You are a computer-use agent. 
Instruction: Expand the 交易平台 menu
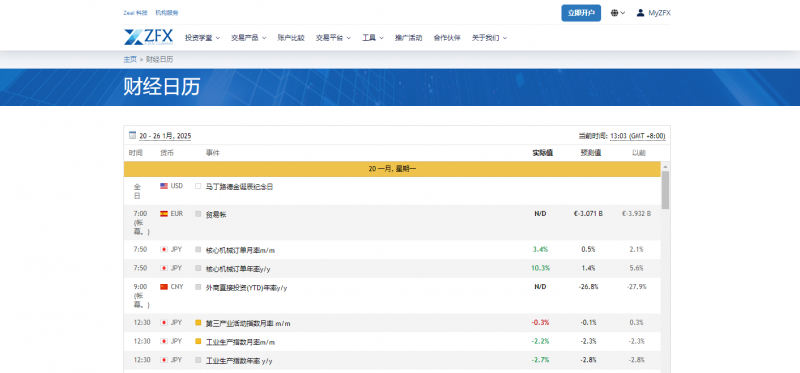[x=333, y=38]
